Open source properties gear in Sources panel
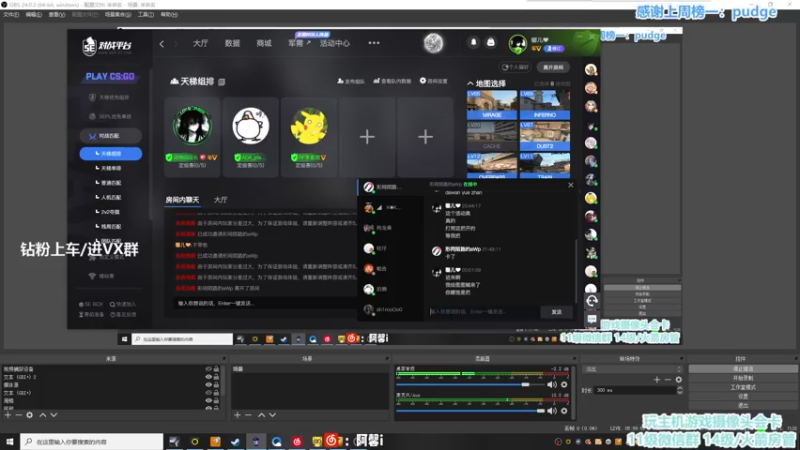Image resolution: width=800 pixels, height=450 pixels. click(x=30, y=415)
